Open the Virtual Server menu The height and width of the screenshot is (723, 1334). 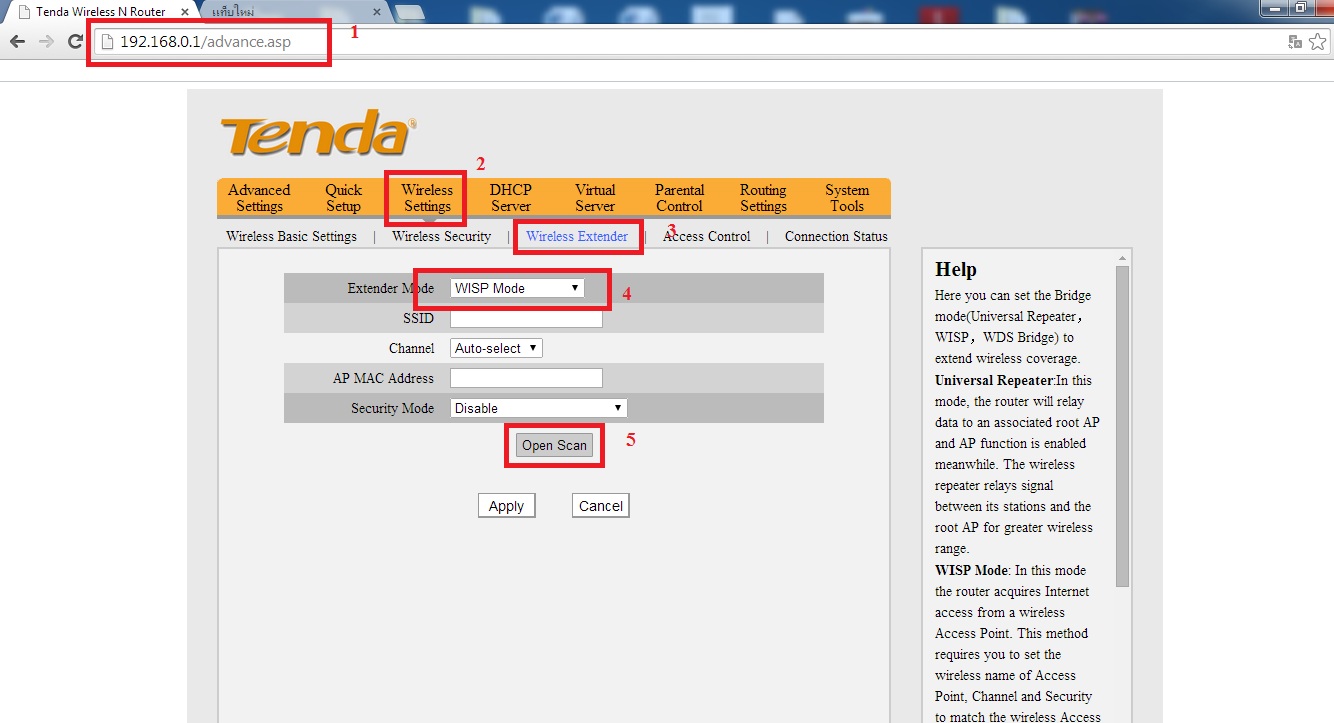pos(595,198)
